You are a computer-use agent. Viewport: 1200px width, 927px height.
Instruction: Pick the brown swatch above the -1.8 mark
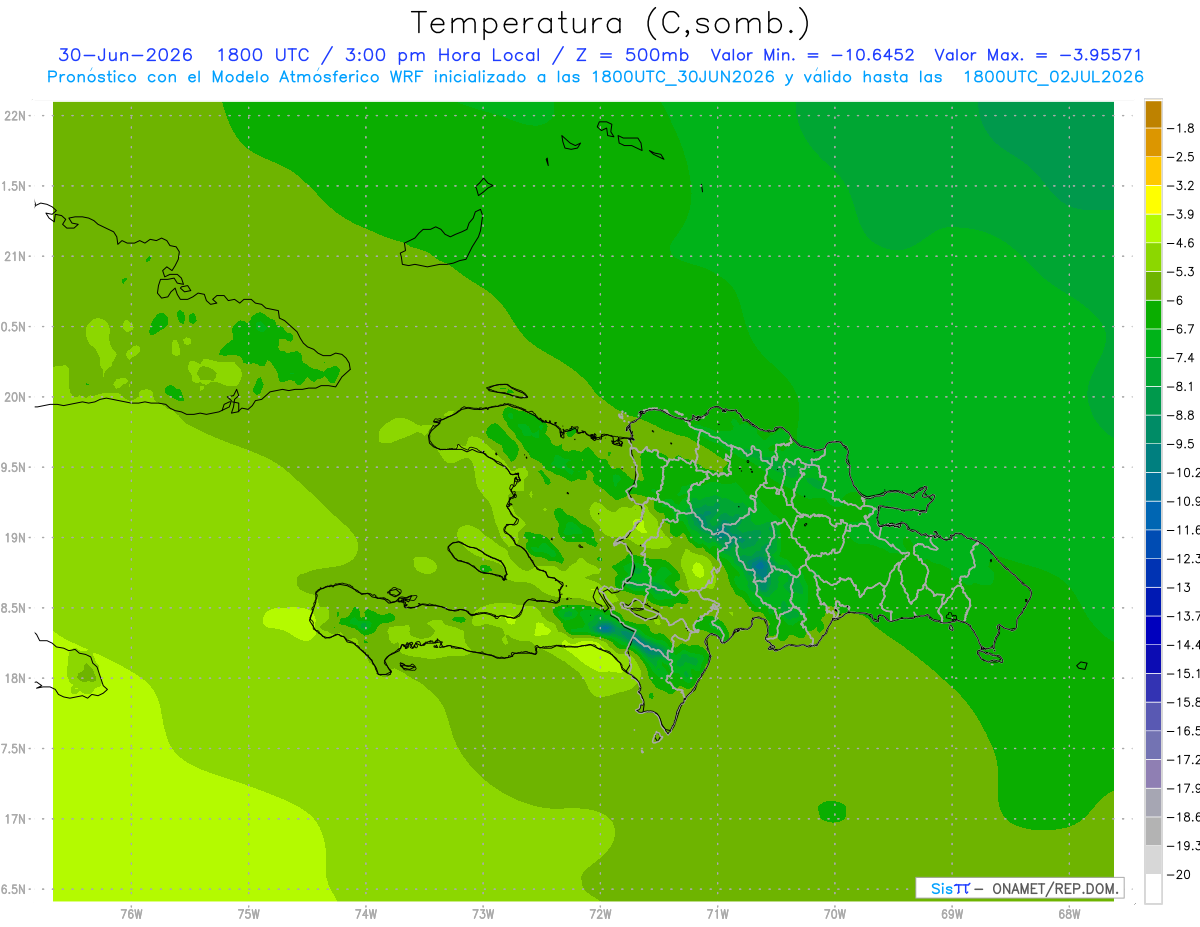[1153, 114]
